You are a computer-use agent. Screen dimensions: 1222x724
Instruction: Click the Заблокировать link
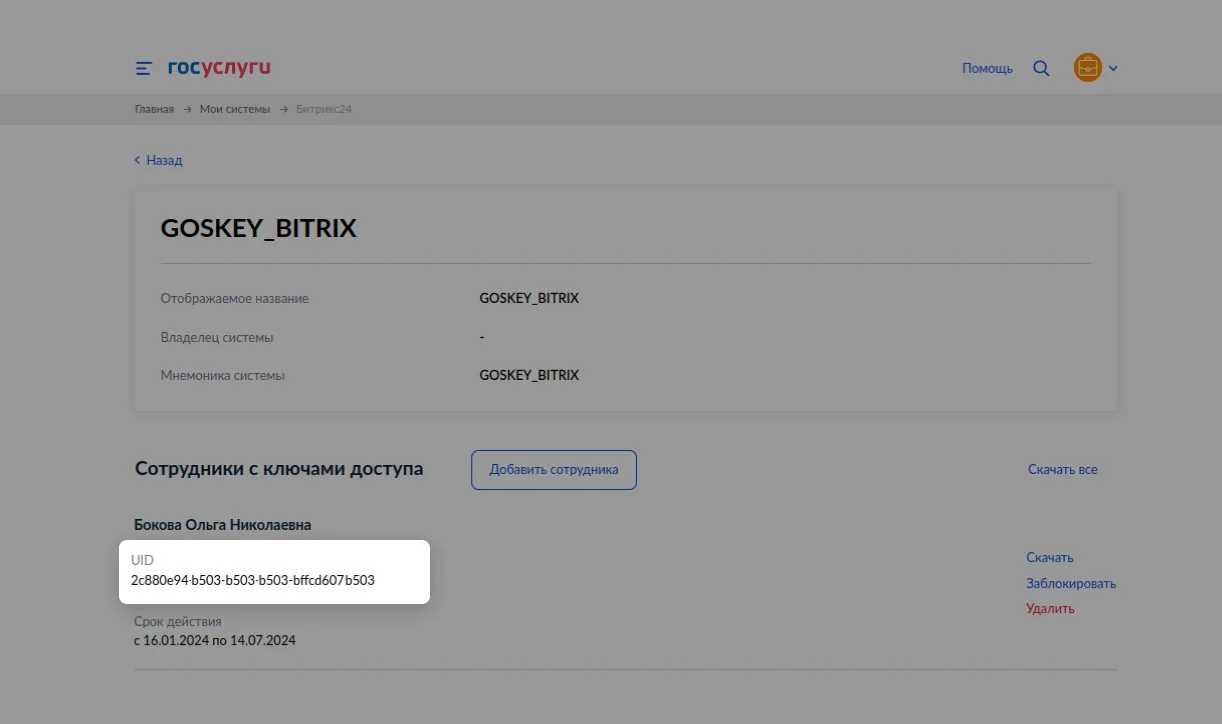[x=1071, y=584]
